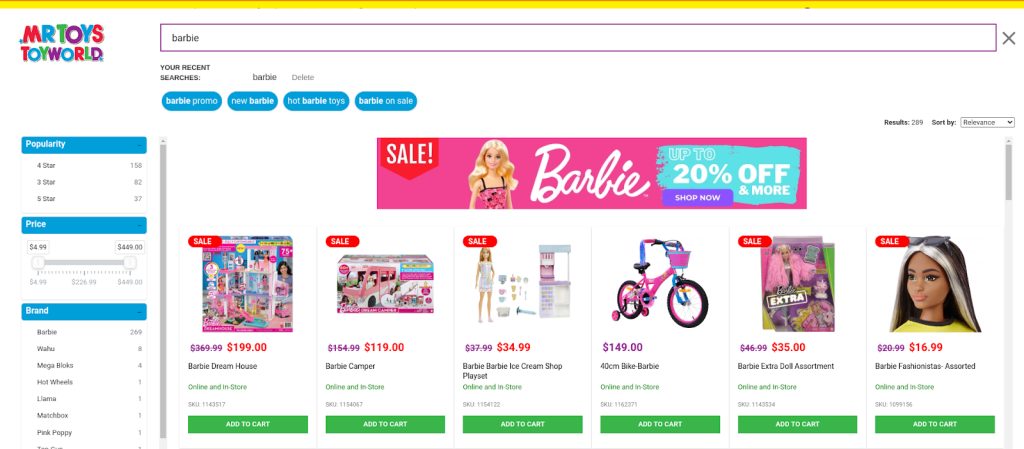The width and height of the screenshot is (1024, 449).
Task: Open the 40cm Bike-Barbie image
Action: tap(660, 285)
